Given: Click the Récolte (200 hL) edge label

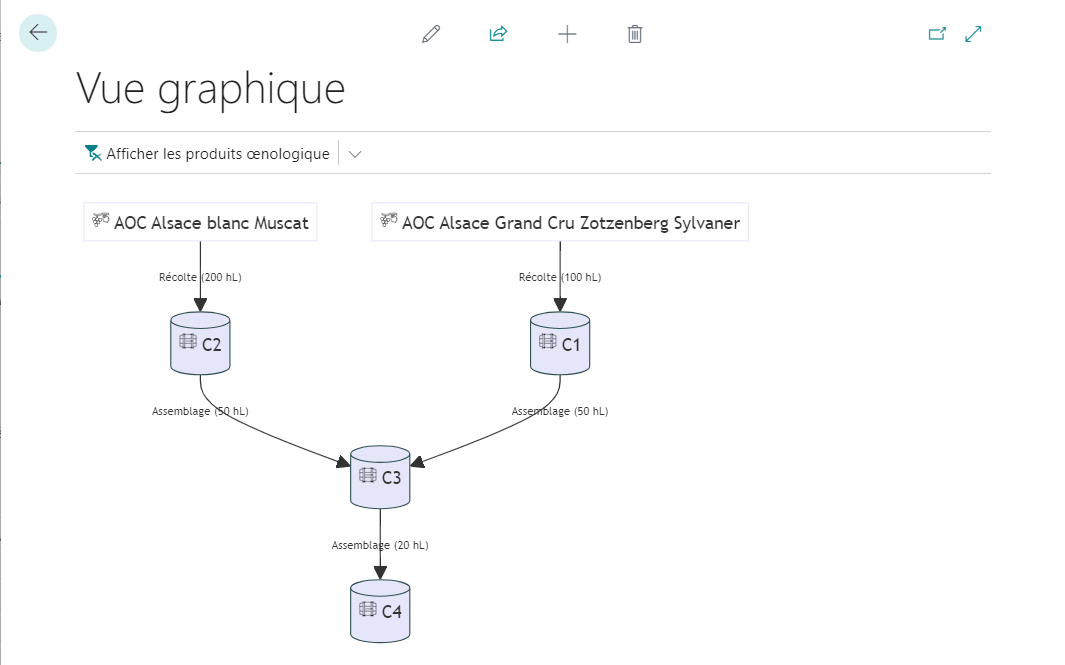Looking at the screenshot, I should (x=200, y=277).
